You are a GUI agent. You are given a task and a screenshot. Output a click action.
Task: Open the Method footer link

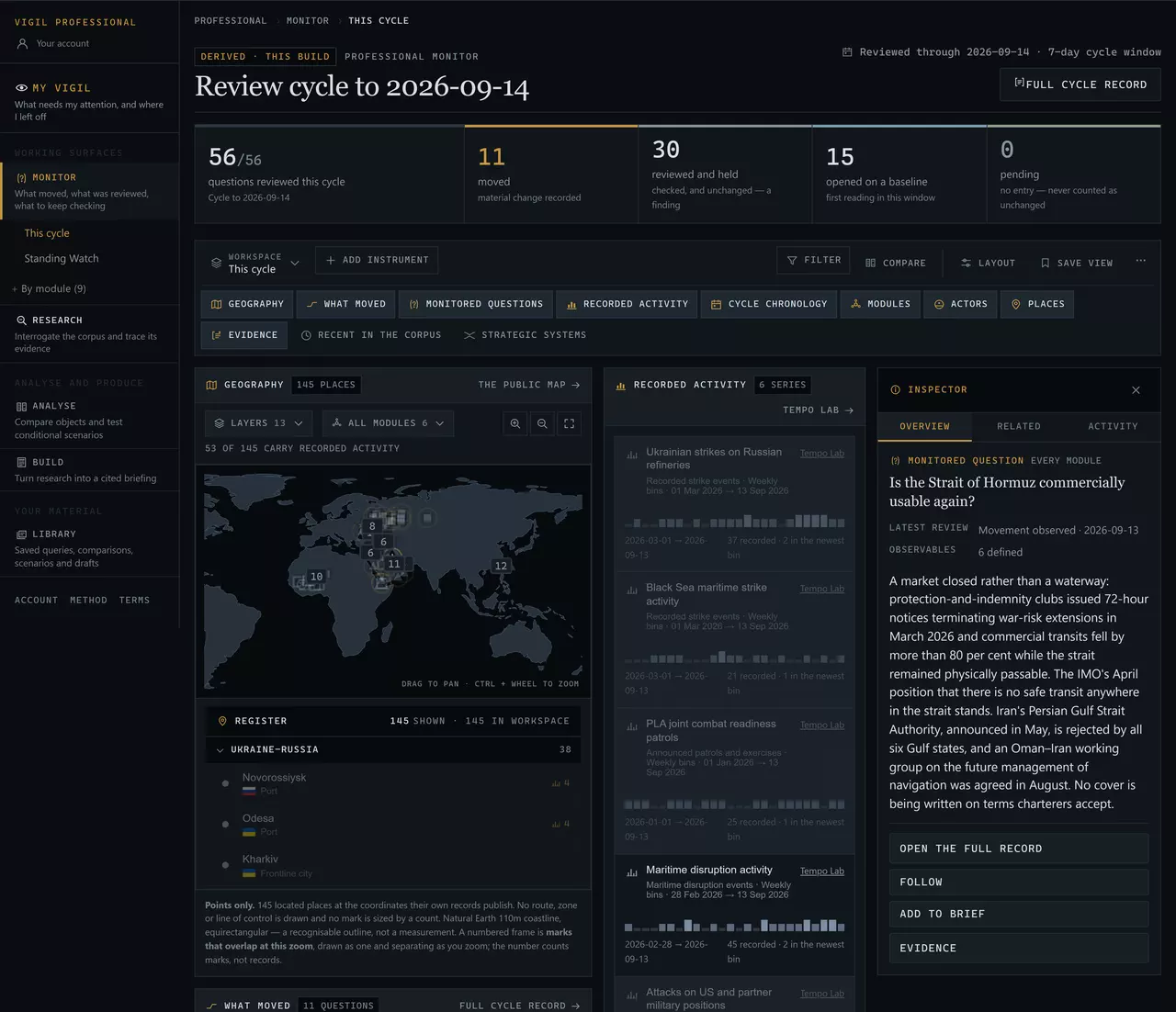88,600
